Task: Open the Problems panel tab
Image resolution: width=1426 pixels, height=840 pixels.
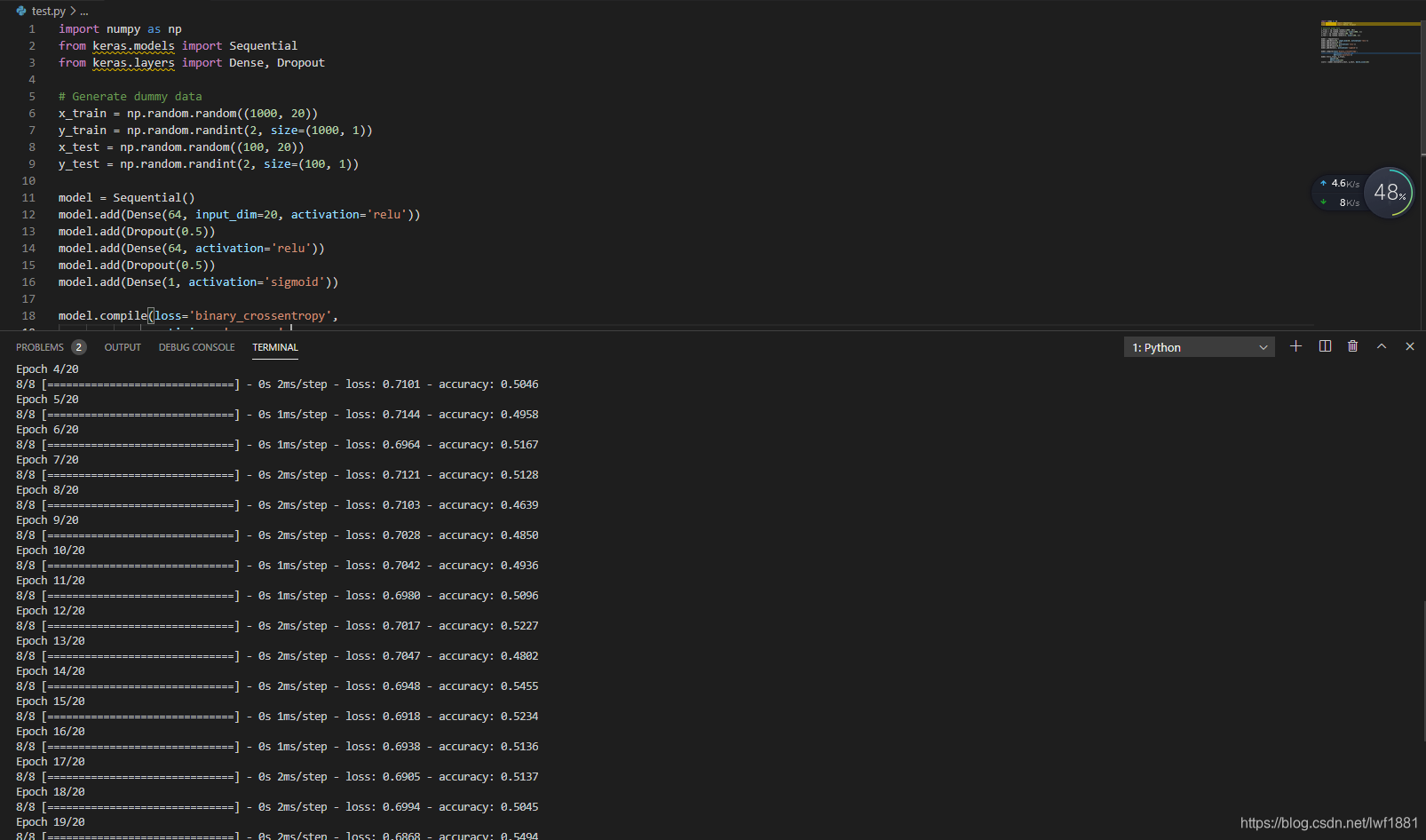Action: (x=40, y=347)
